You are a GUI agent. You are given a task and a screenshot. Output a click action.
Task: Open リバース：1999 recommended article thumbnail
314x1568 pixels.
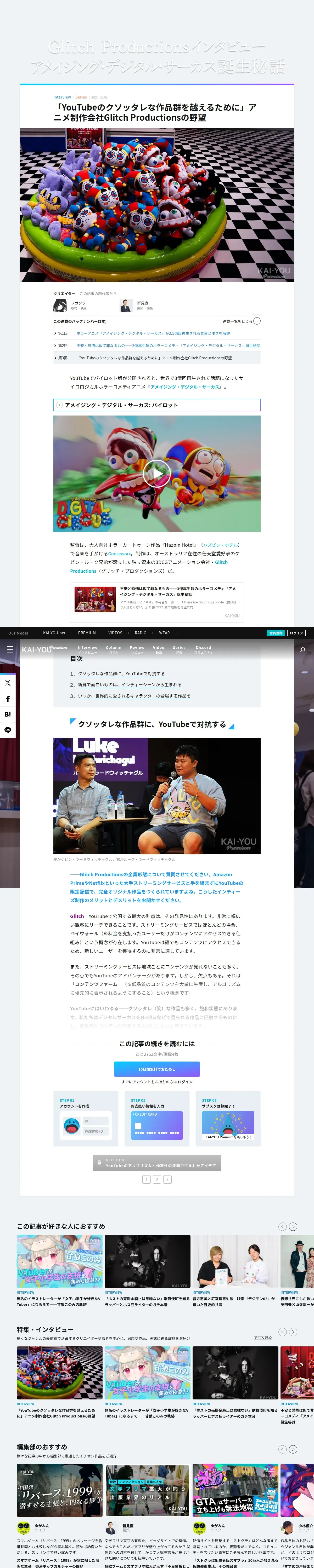pos(59,1491)
